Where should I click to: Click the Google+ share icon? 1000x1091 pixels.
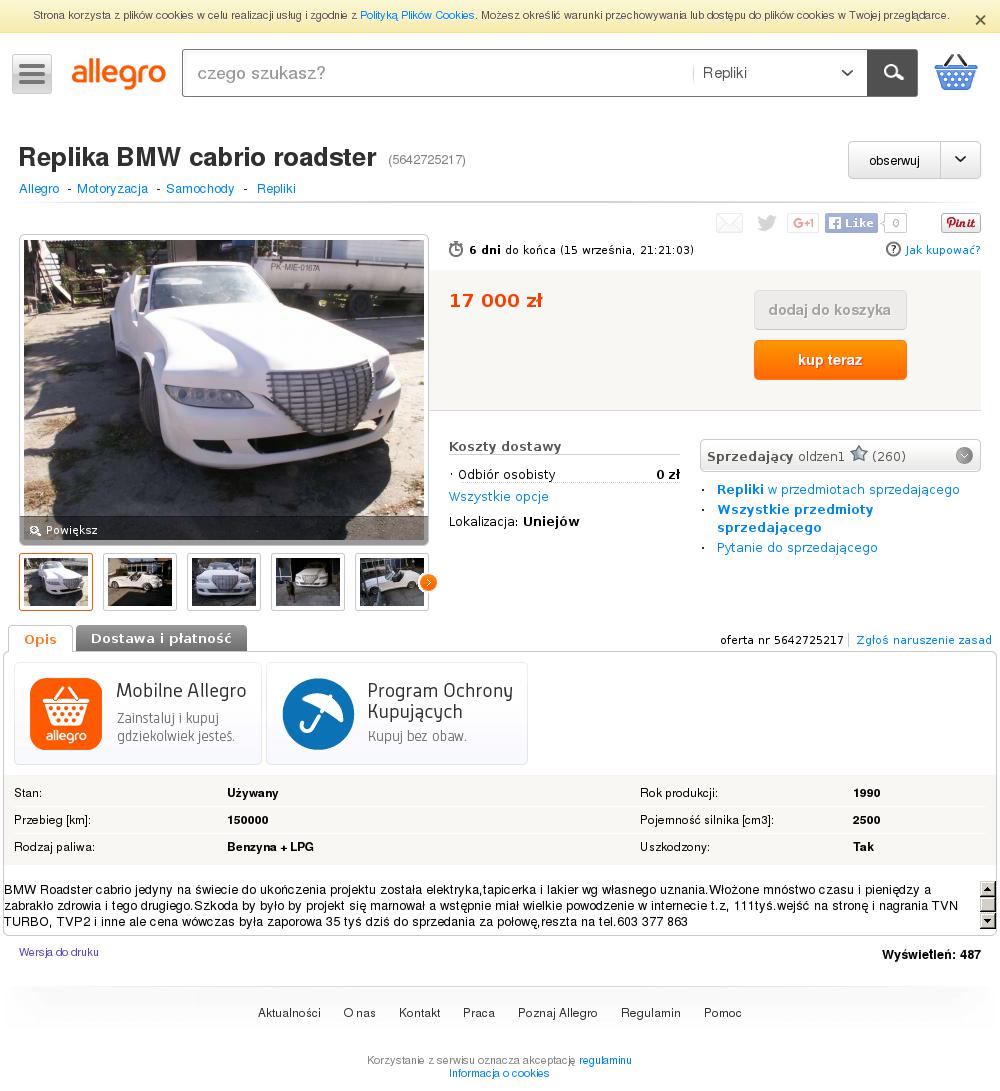[x=802, y=223]
